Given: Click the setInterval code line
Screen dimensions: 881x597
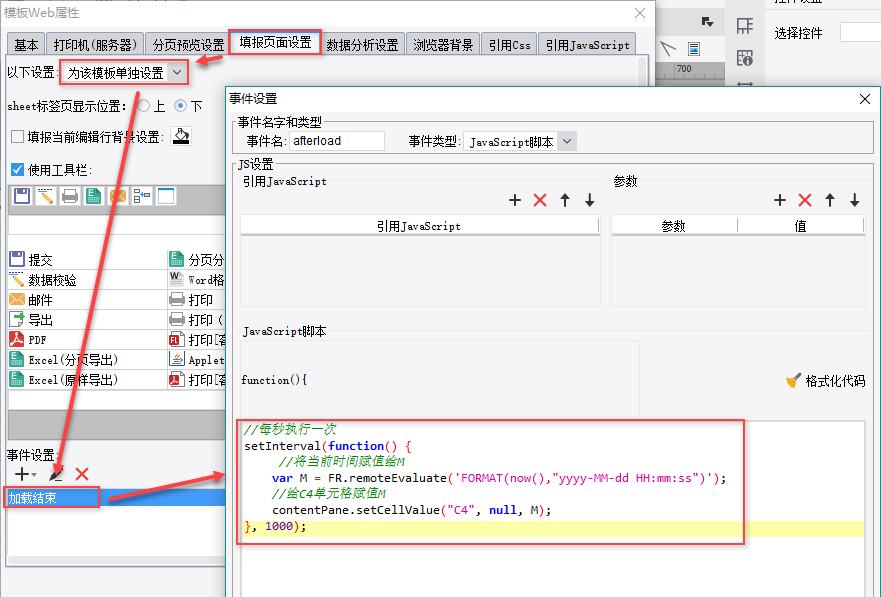Looking at the screenshot, I should click(328, 446).
